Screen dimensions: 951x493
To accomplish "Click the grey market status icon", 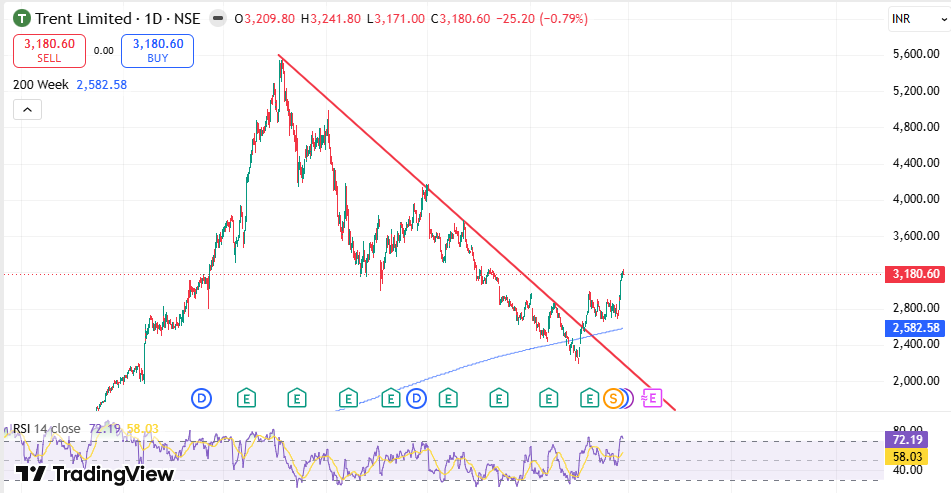I will 218,19.
